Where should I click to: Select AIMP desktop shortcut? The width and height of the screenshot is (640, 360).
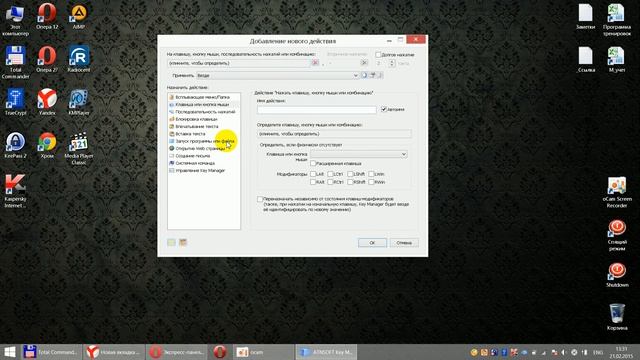(78, 17)
